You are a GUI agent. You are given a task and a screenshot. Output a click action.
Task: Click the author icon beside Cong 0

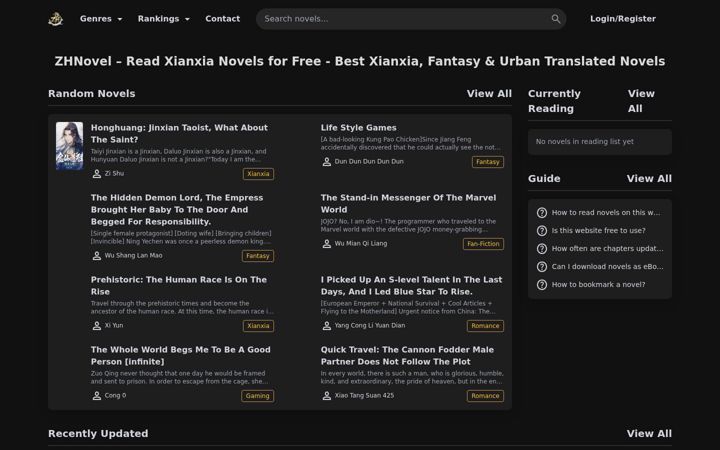(x=96, y=395)
